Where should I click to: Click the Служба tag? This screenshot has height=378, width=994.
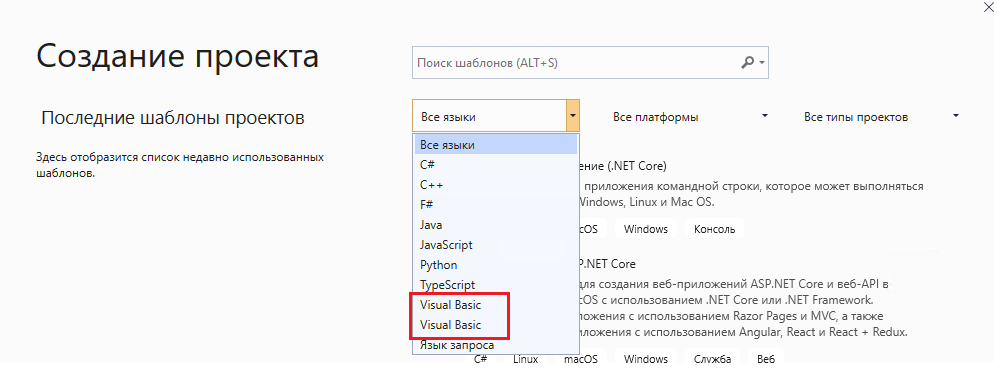tap(712, 359)
